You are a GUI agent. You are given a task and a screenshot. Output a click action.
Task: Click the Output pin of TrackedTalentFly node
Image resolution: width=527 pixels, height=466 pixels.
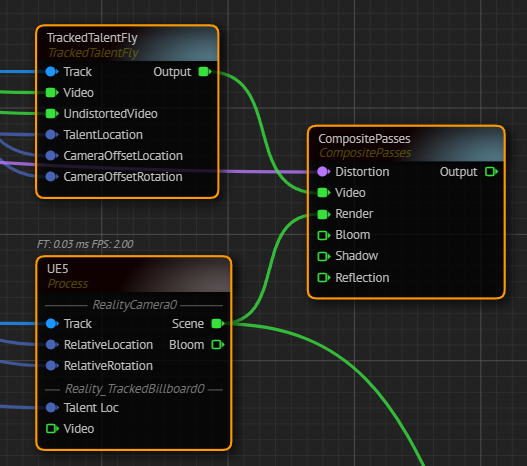pos(205,72)
